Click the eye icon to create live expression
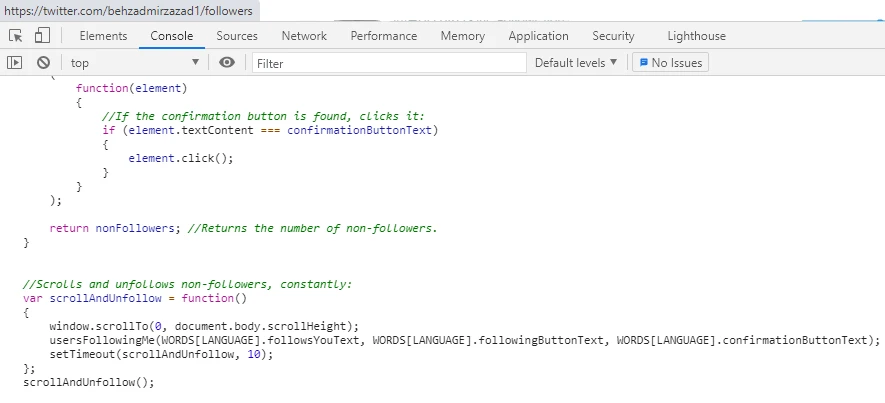Image resolution: width=885 pixels, height=403 pixels. 227,62
